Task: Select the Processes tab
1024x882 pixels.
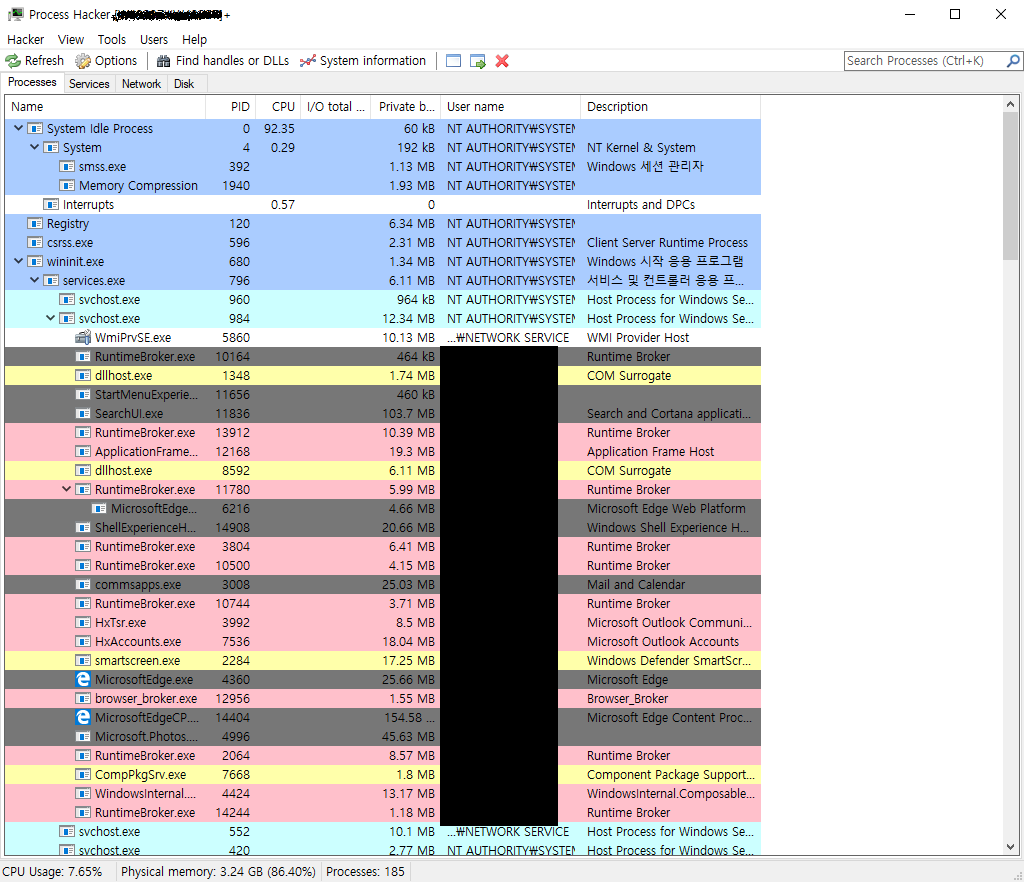Action: point(32,82)
